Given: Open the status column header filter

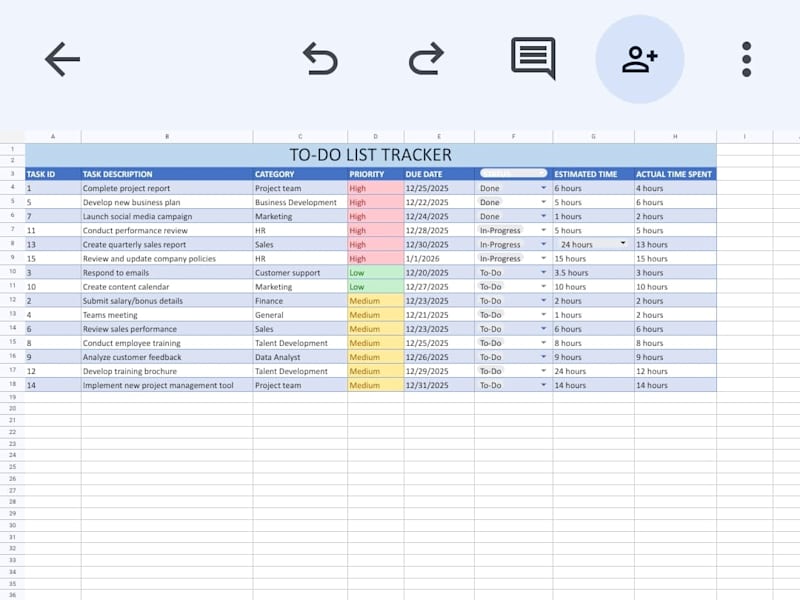Looking at the screenshot, I should tap(513, 173).
